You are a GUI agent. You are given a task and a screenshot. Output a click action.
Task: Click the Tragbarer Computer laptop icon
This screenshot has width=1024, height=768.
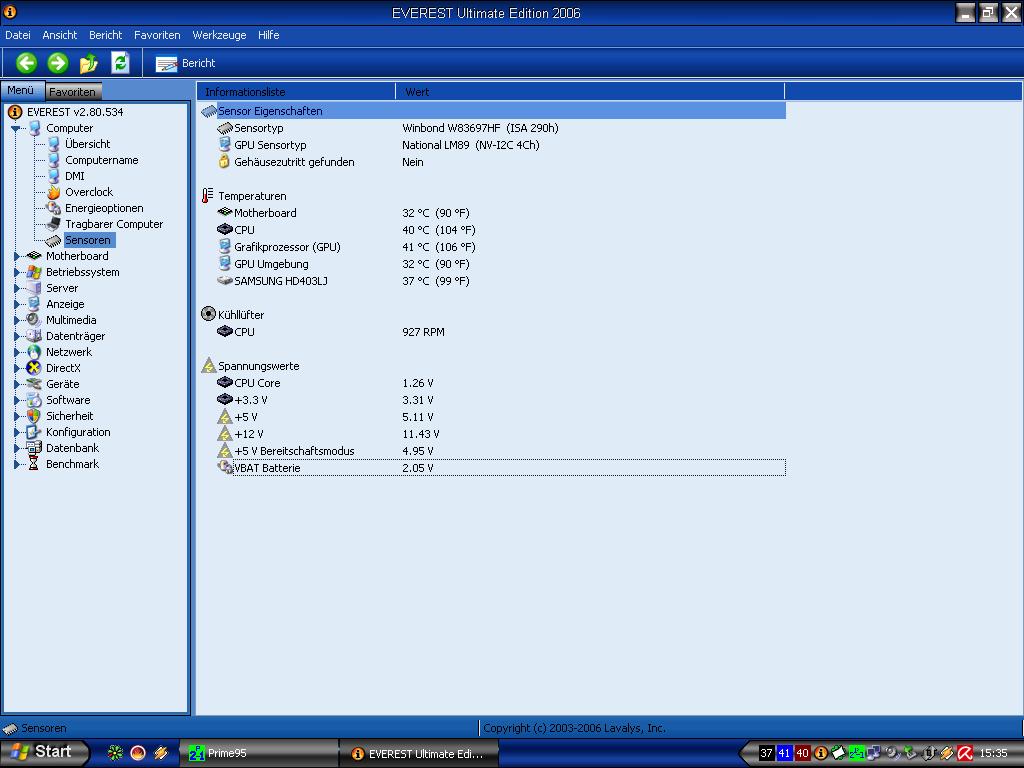(x=54, y=224)
